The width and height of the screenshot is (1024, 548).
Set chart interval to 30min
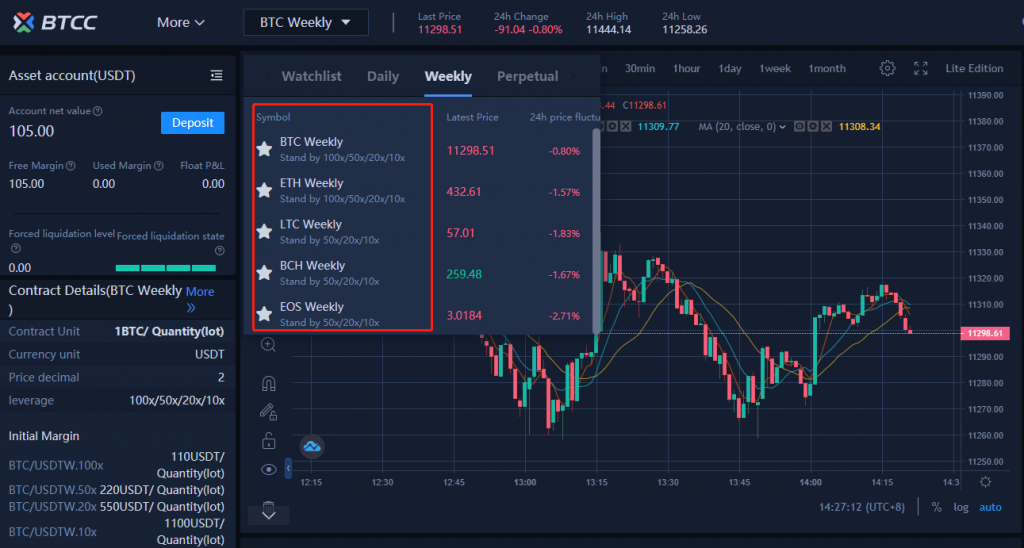tap(640, 69)
